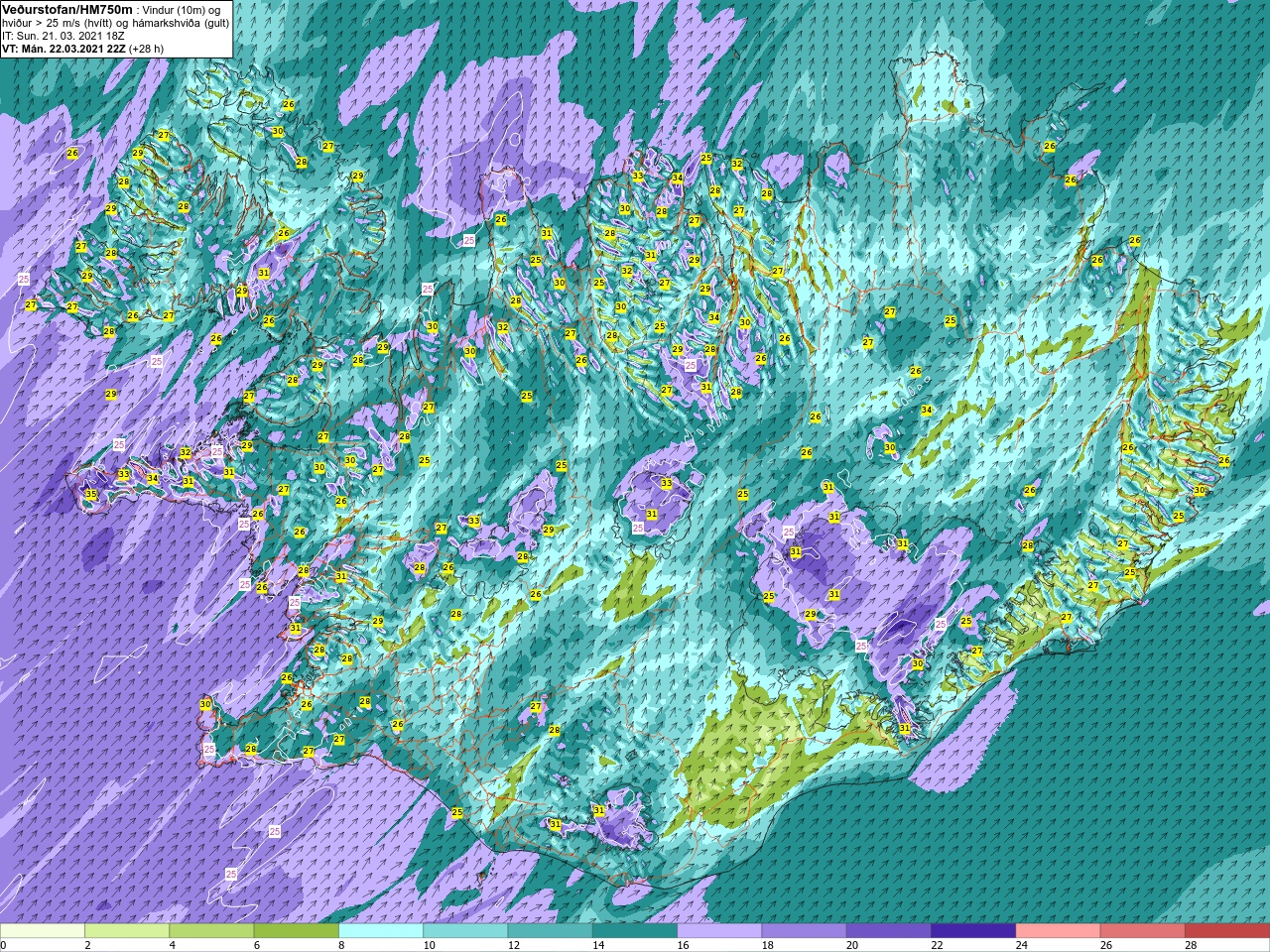Screen dimensions: 1270x952
Task: Select the 4–6 m/s green legend swatch
Action: click(211, 931)
